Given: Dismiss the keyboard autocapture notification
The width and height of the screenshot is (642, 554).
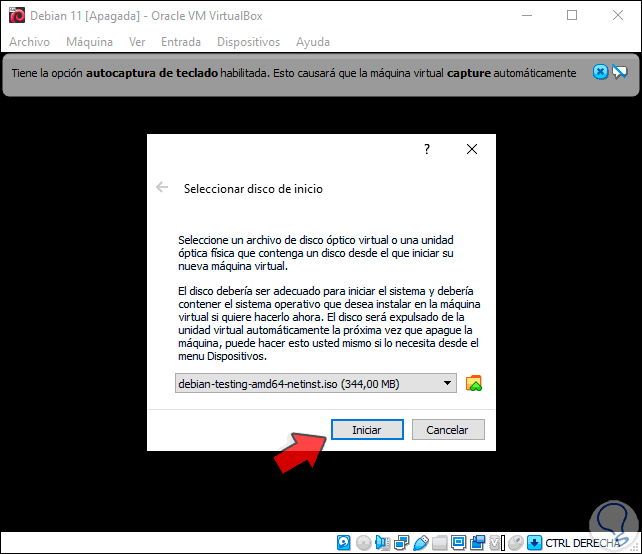Looking at the screenshot, I should pyautogui.click(x=600, y=72).
